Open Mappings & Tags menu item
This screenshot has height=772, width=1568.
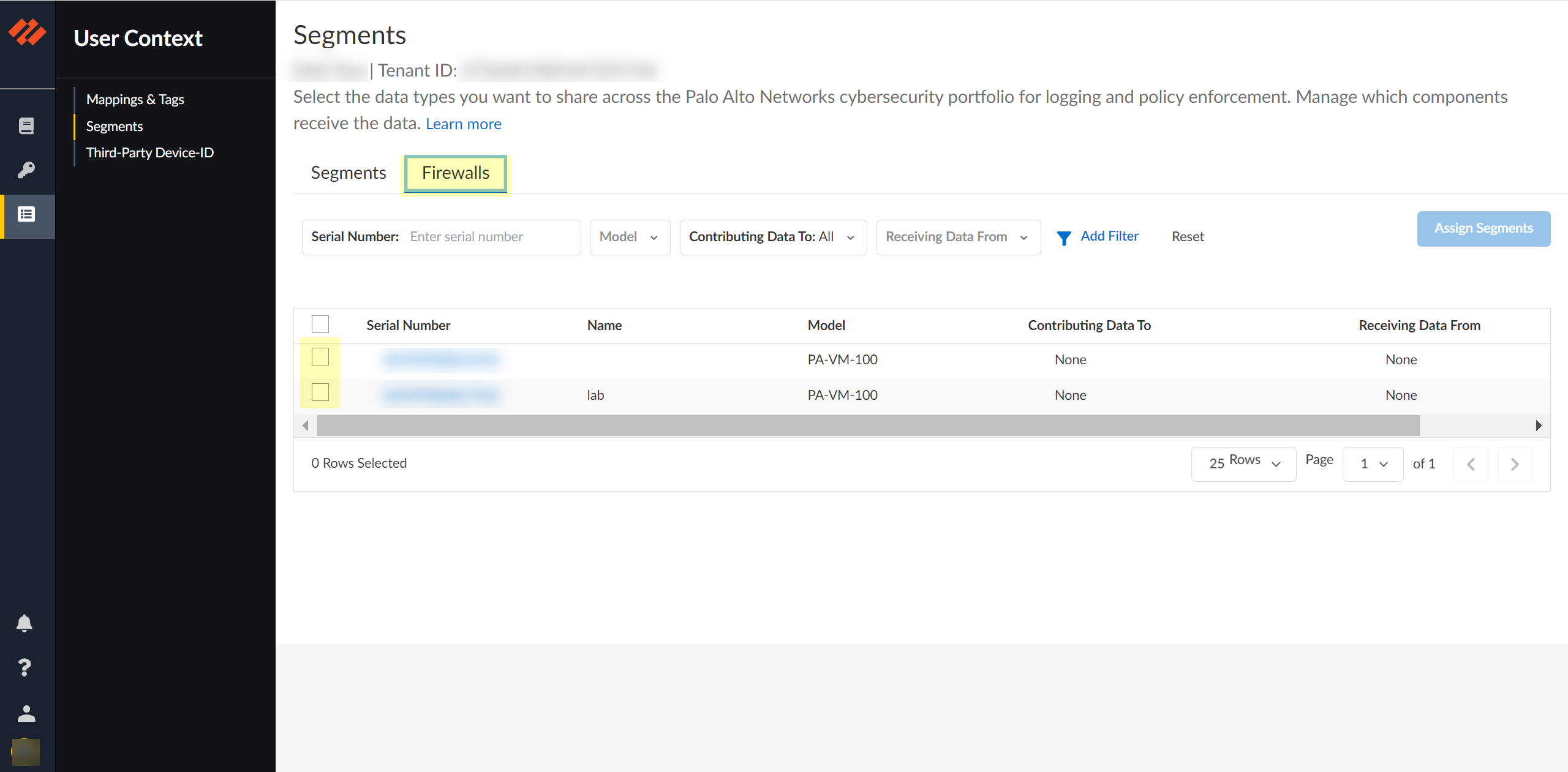(135, 100)
